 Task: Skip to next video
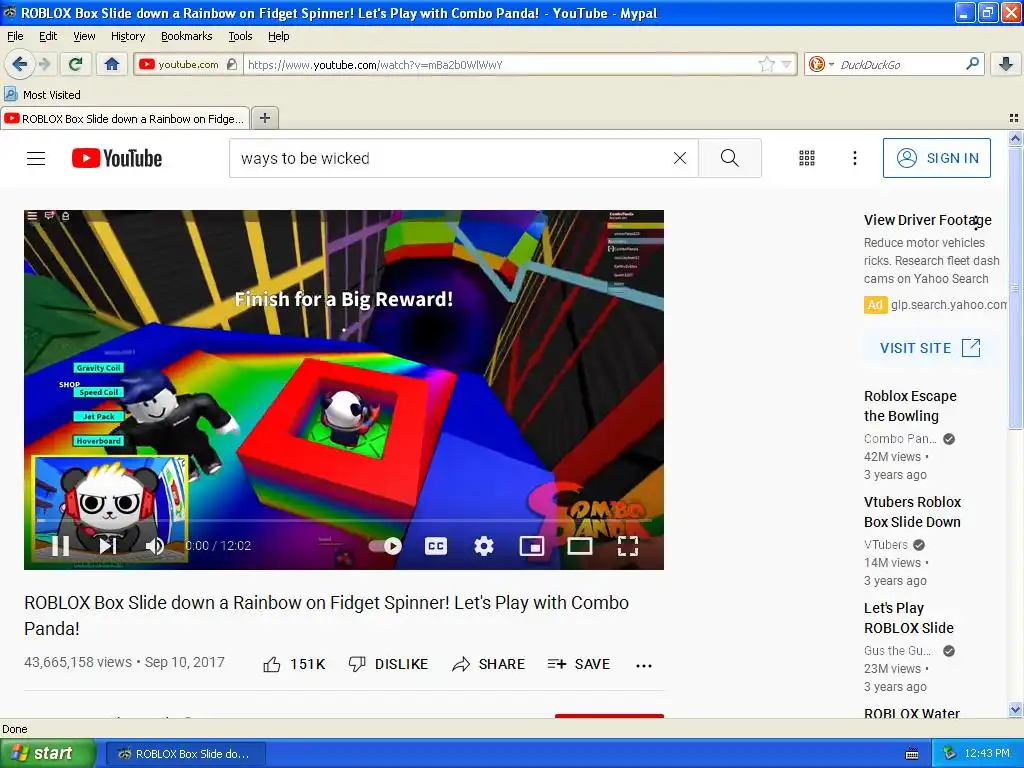tap(108, 545)
